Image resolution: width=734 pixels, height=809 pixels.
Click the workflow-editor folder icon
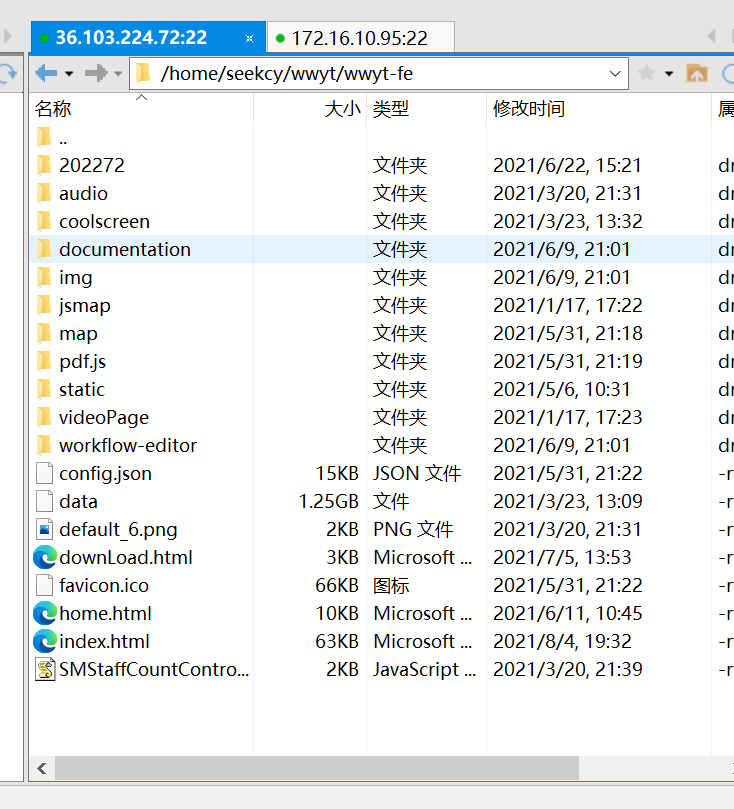click(x=44, y=445)
